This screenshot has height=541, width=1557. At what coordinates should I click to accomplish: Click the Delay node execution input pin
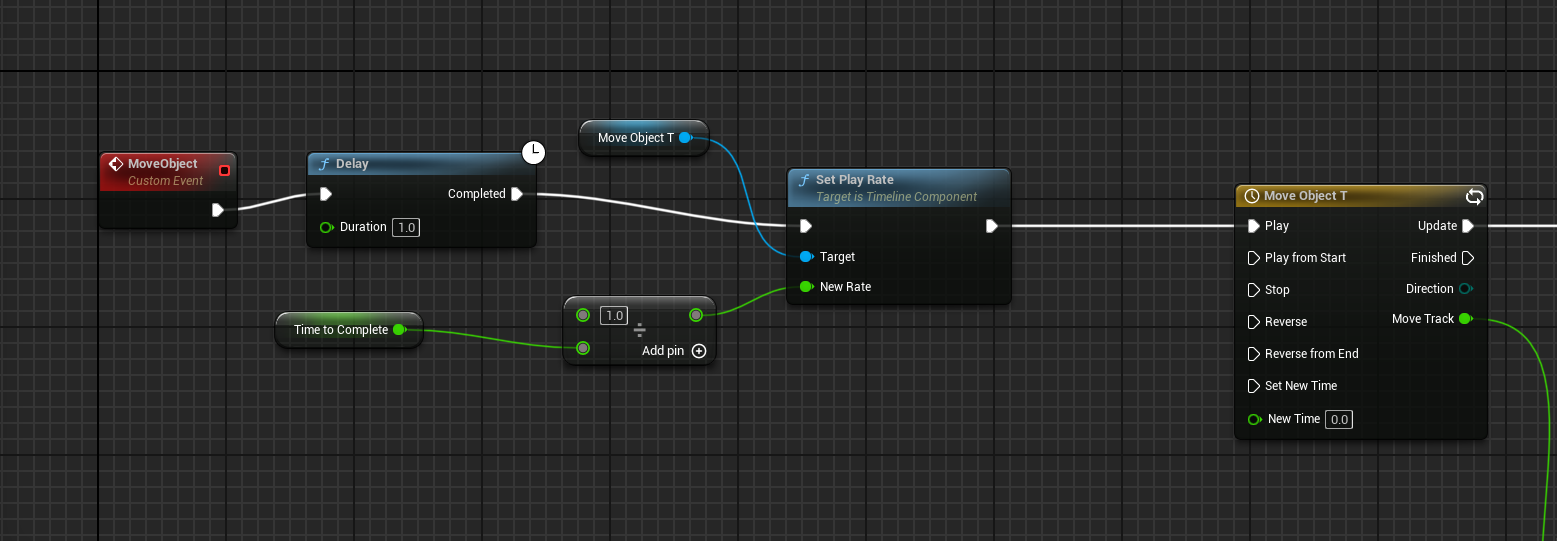pyautogui.click(x=325, y=194)
